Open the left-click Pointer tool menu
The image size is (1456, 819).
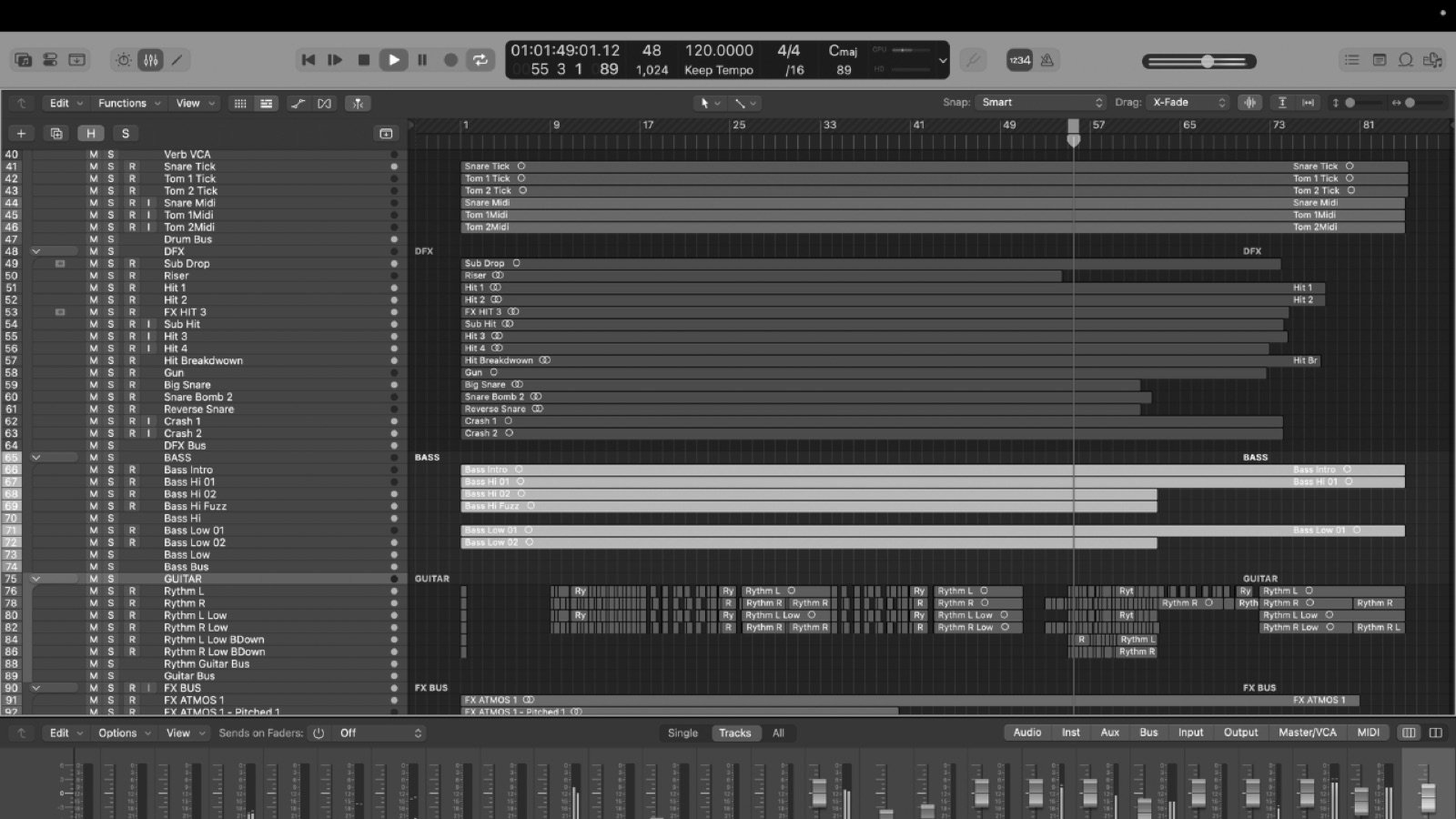click(710, 103)
